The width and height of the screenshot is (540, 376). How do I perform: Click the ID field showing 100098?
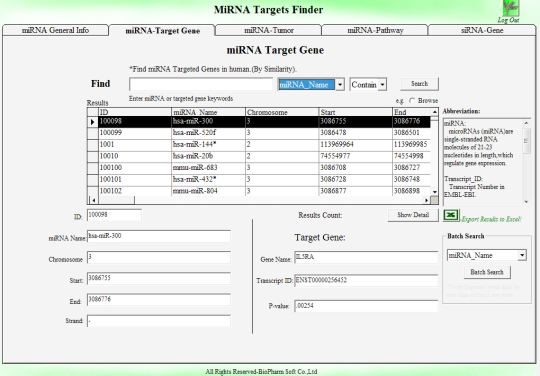[x=114, y=215]
